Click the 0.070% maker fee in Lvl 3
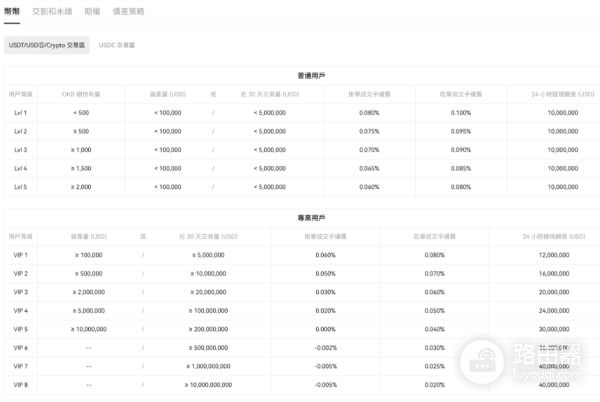The width and height of the screenshot is (600, 402). 369,150
